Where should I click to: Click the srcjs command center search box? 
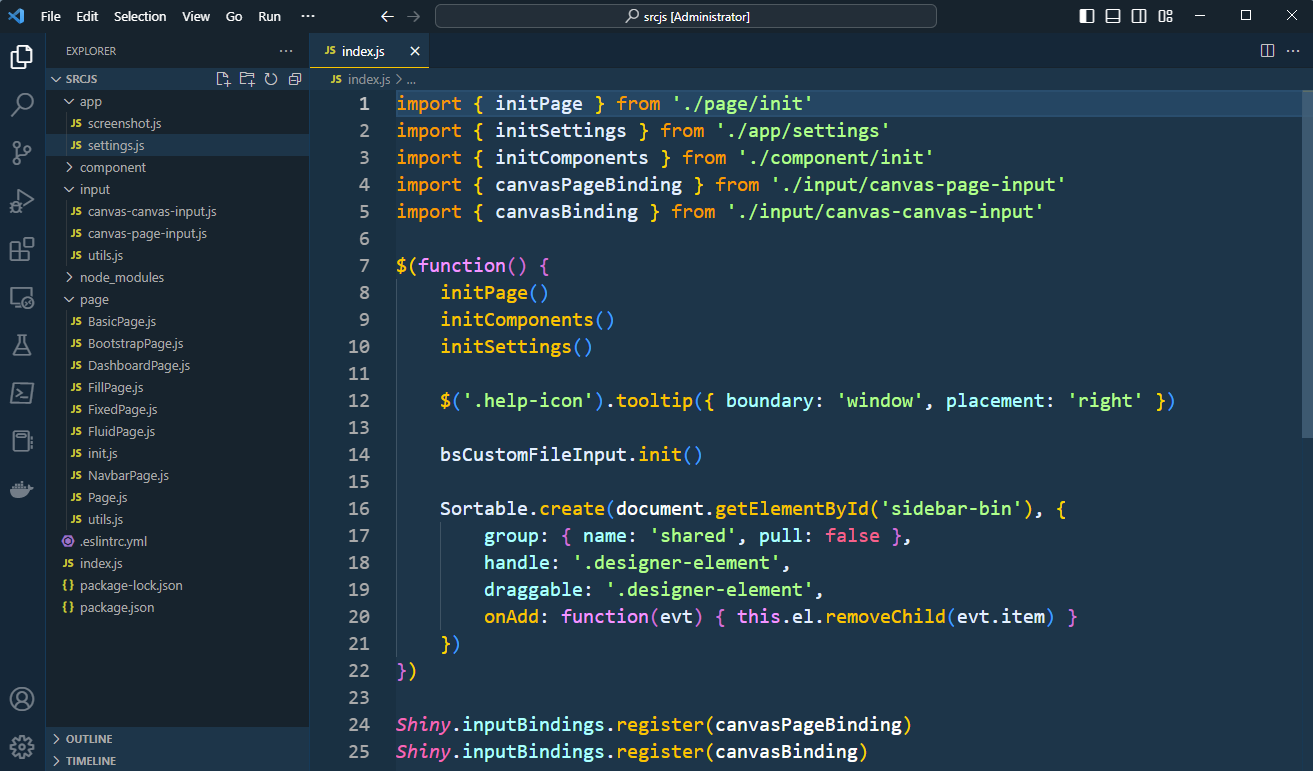[685, 16]
